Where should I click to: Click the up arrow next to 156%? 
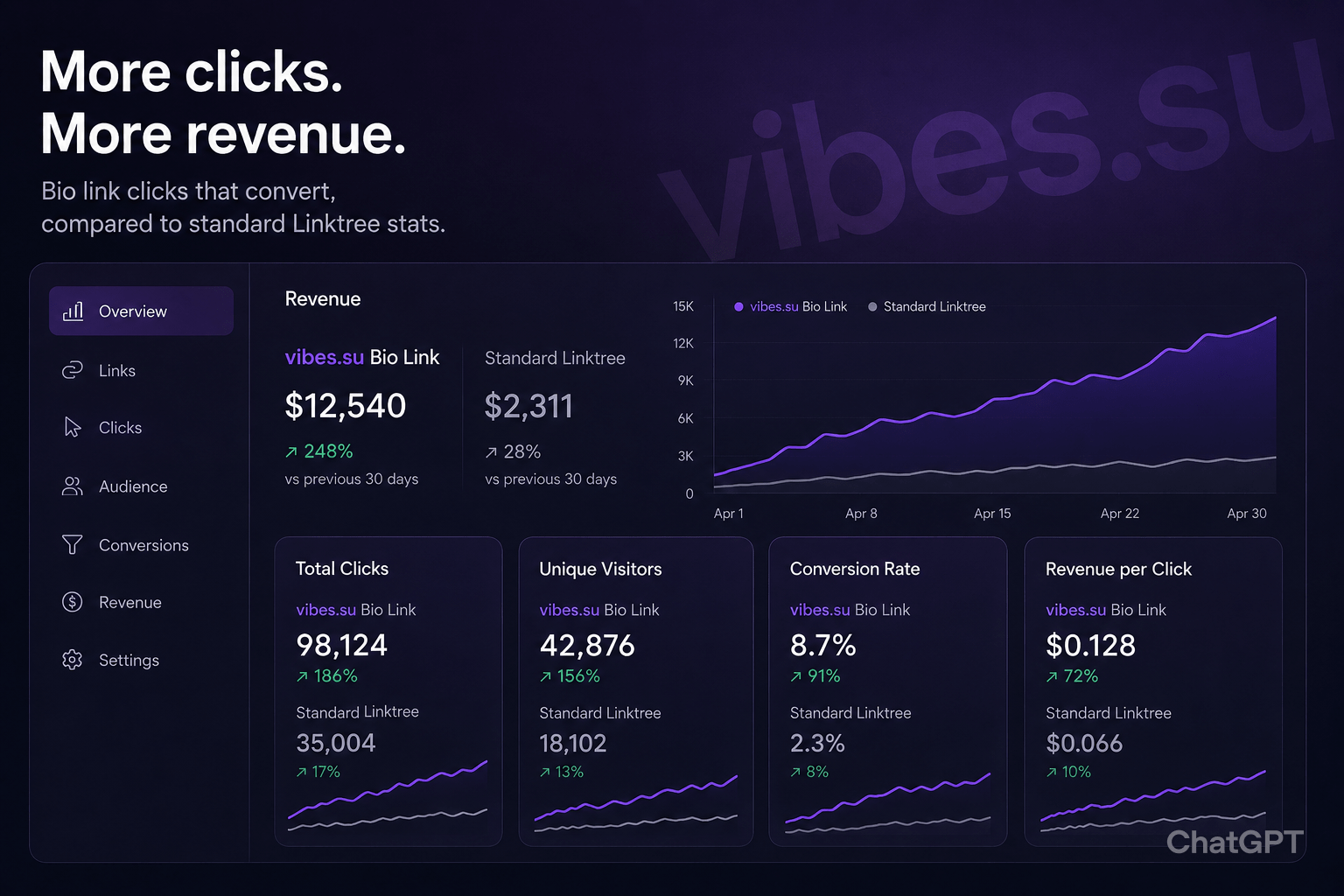545,676
